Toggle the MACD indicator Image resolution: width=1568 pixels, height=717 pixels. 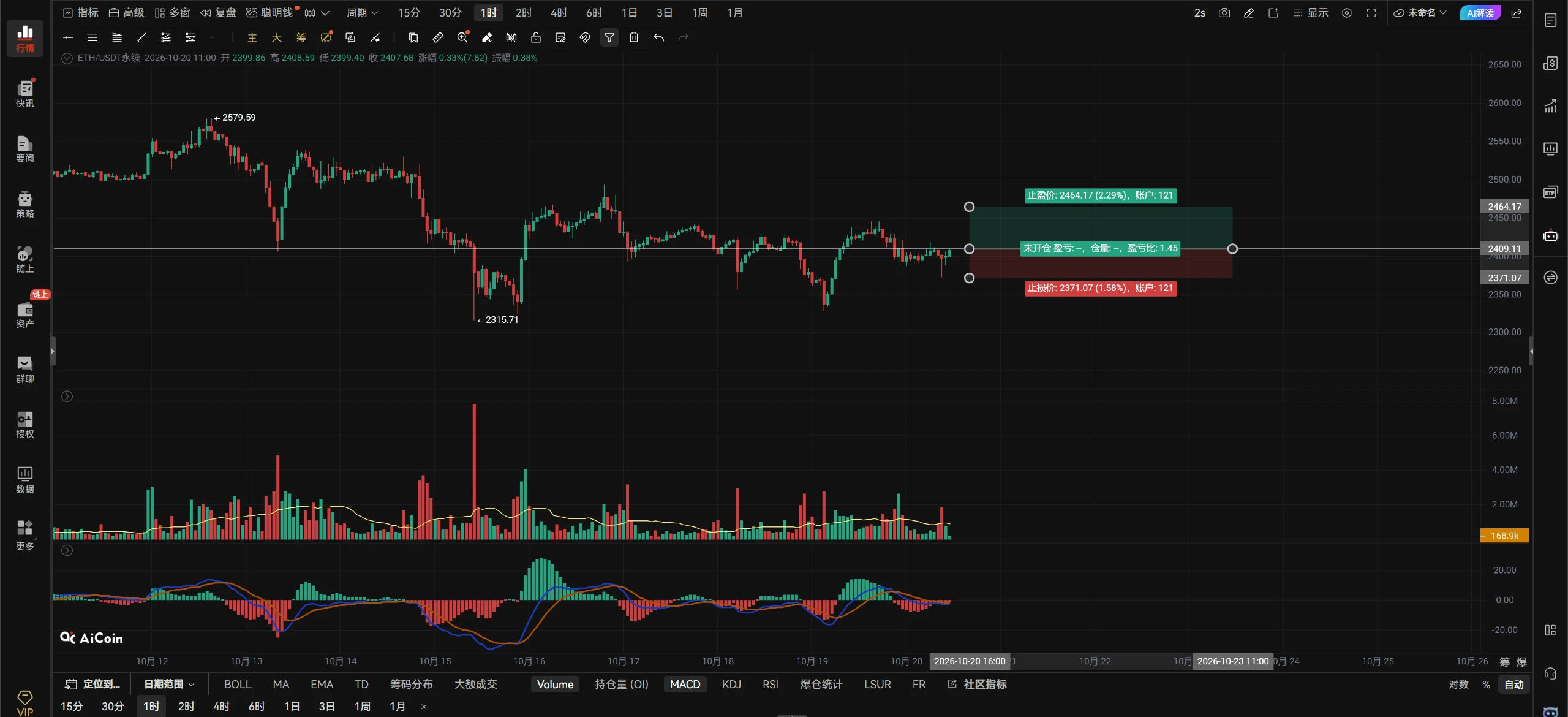685,684
